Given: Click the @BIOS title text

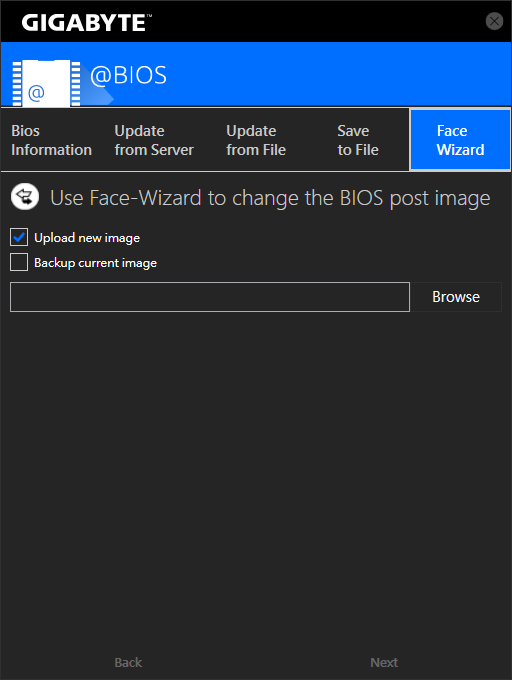Looking at the screenshot, I should click(128, 75).
